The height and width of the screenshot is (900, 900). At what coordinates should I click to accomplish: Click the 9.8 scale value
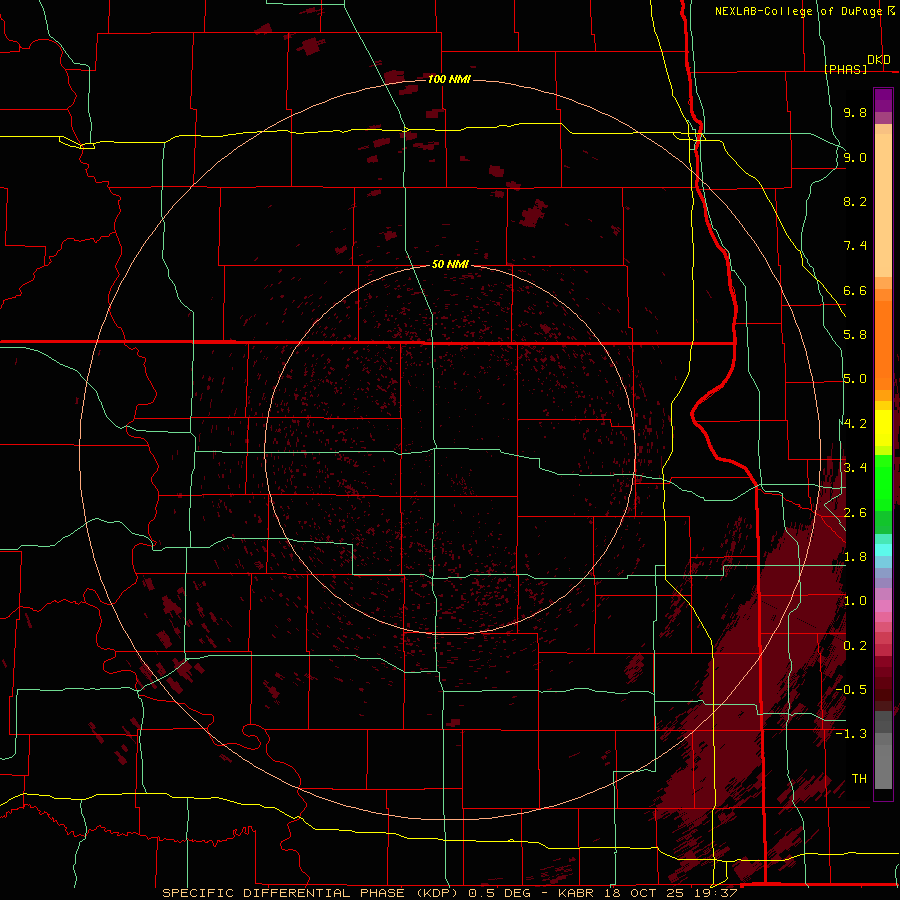click(855, 112)
